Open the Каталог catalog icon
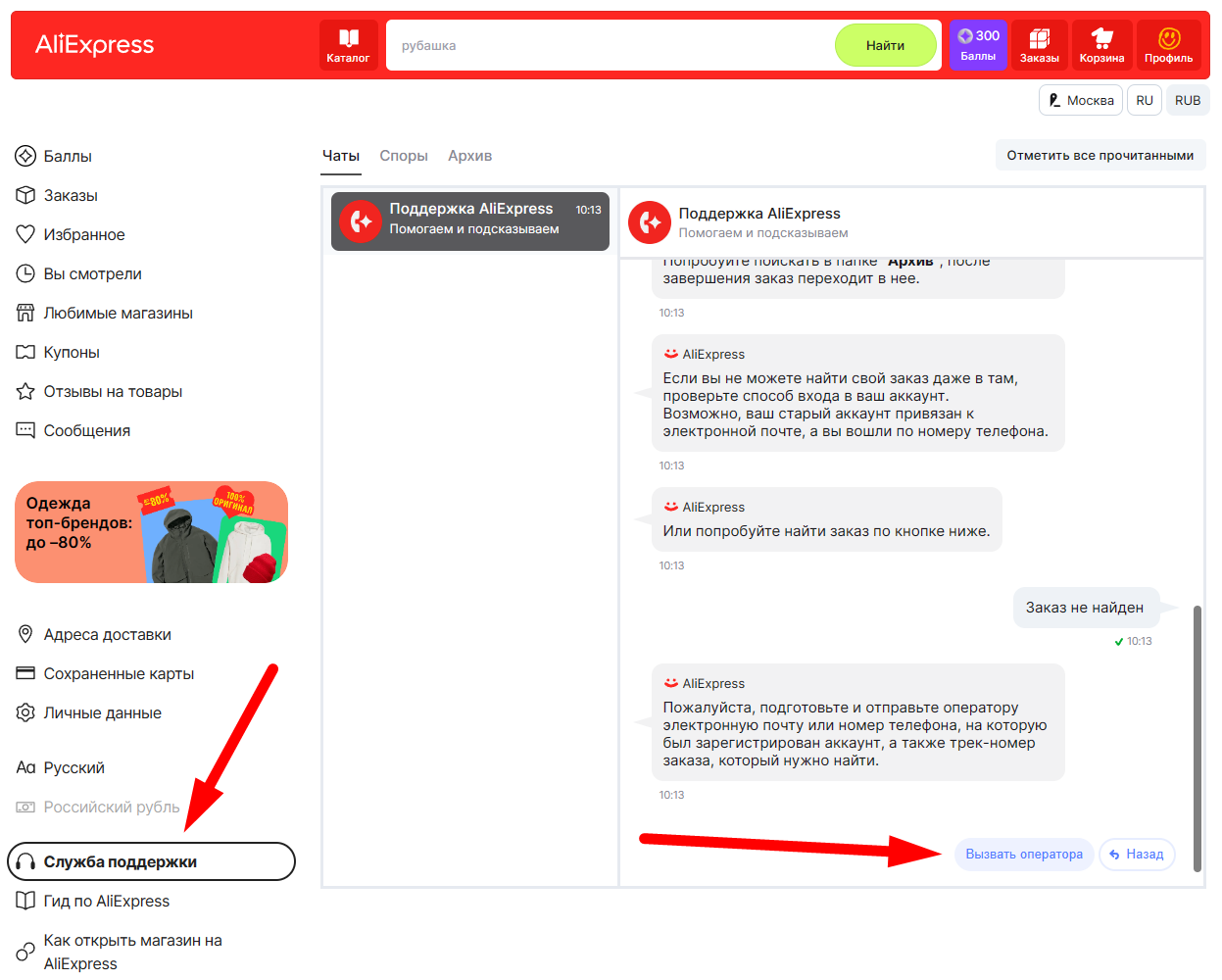 (x=348, y=45)
